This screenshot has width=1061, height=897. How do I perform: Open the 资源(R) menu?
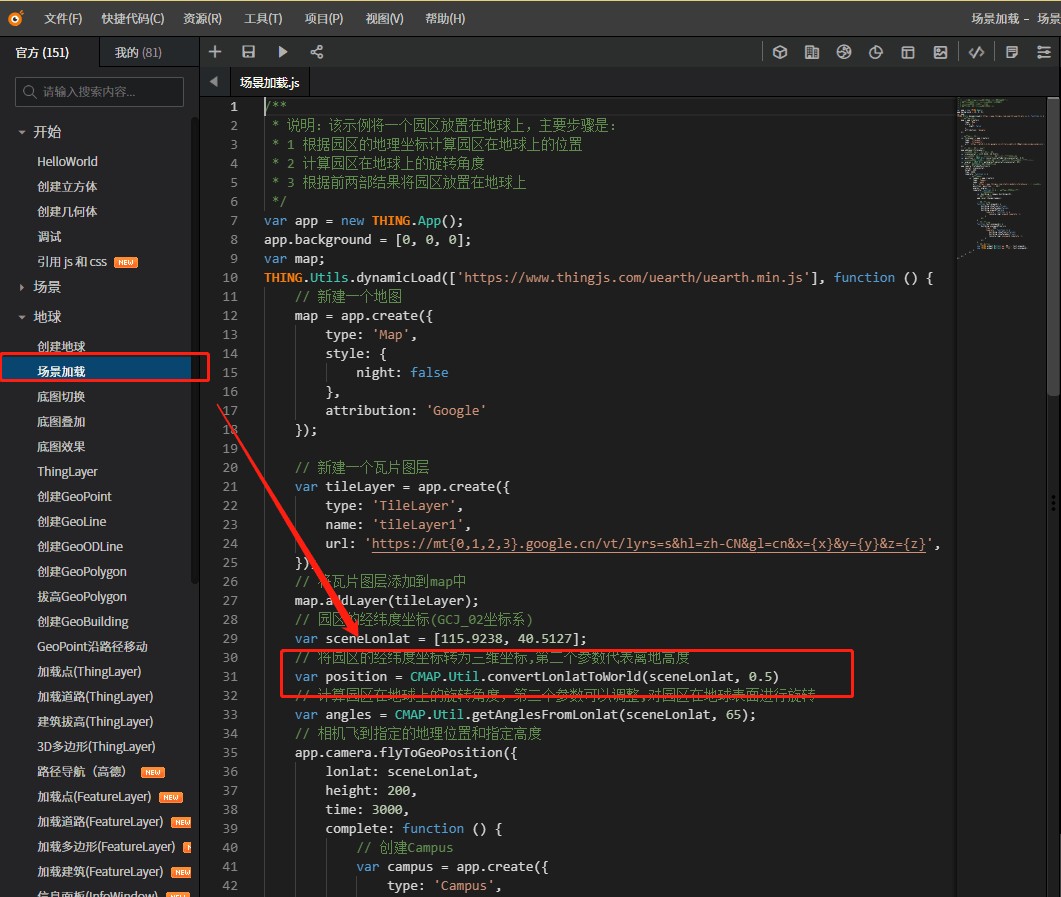[202, 18]
